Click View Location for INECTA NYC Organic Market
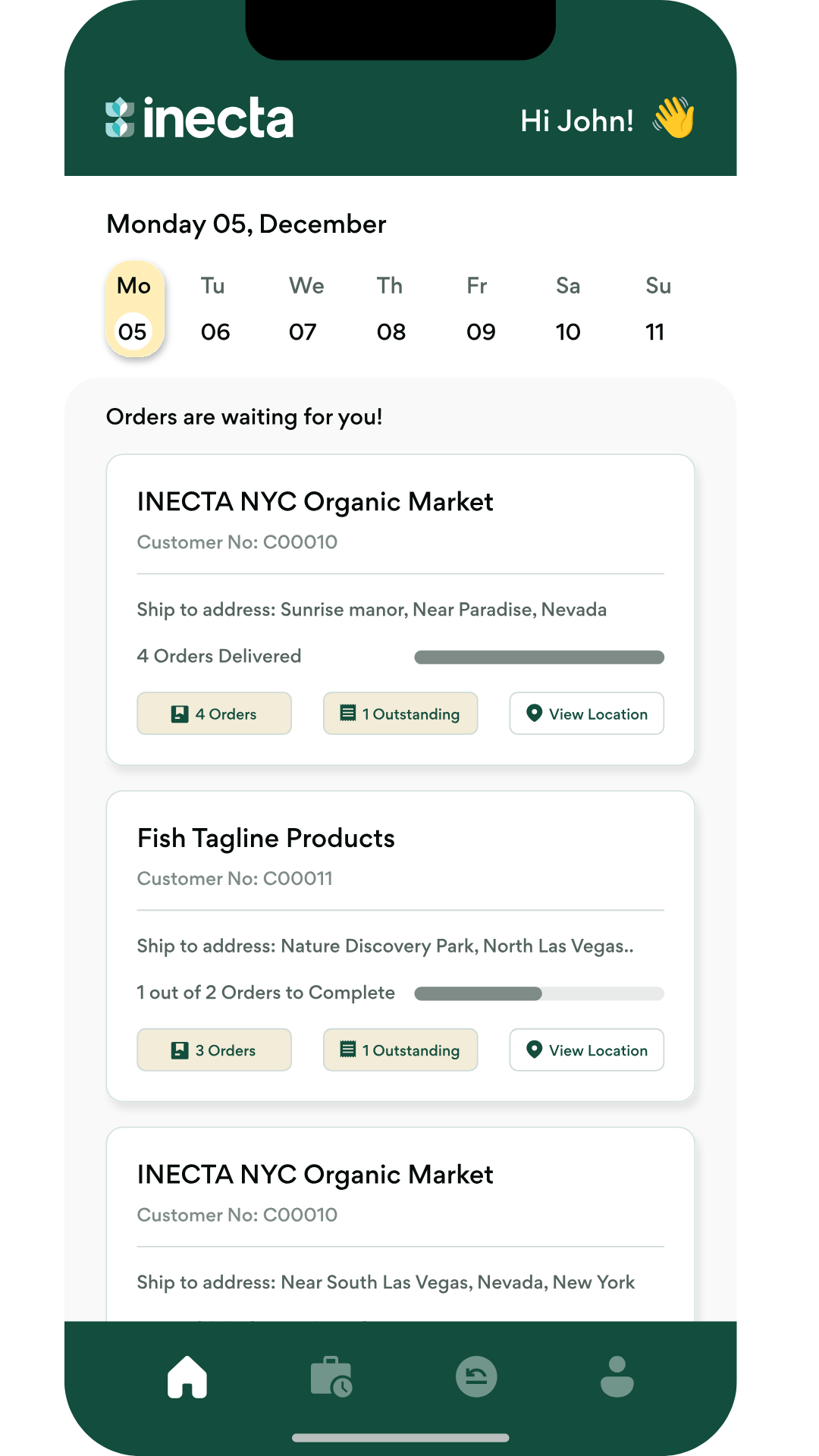The width and height of the screenshot is (819, 1456). pyautogui.click(x=586, y=713)
